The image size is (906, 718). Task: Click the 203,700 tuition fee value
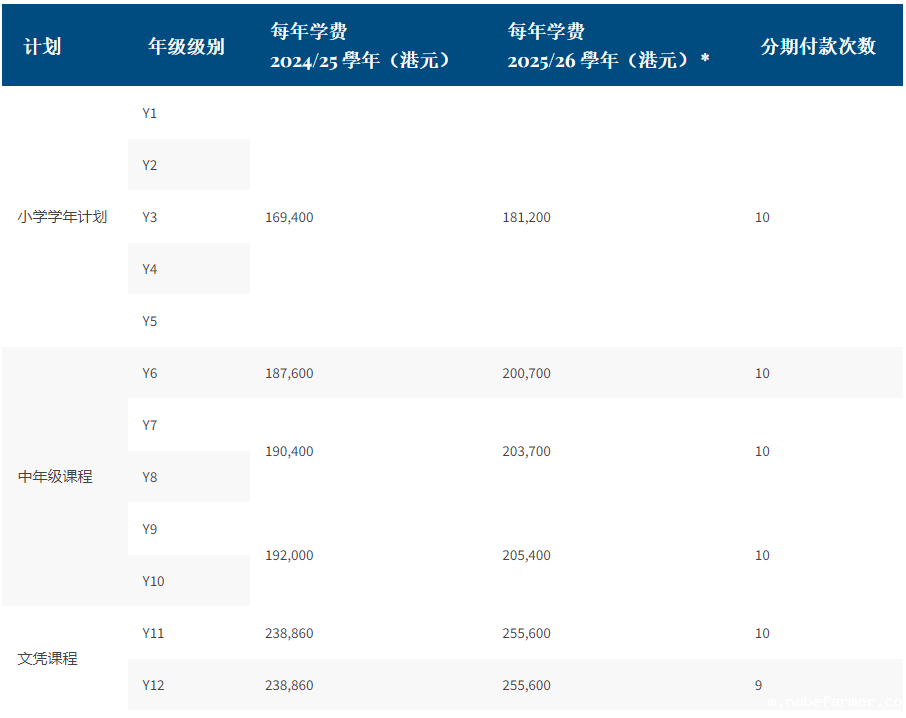(526, 451)
